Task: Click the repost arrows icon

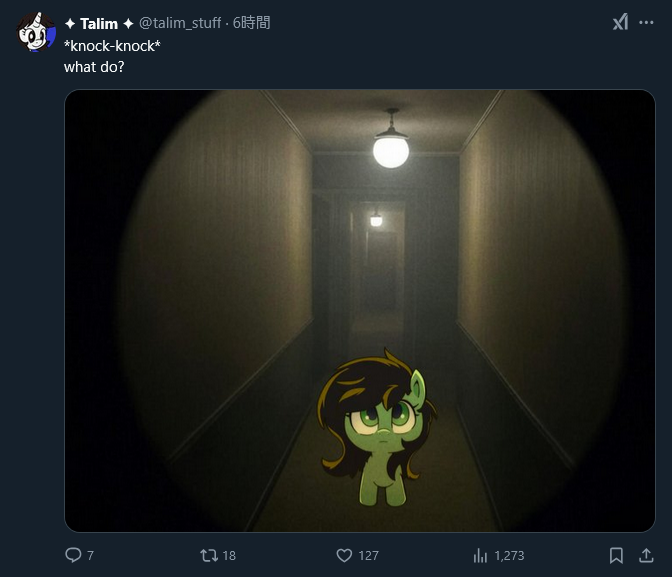Action: coord(209,556)
